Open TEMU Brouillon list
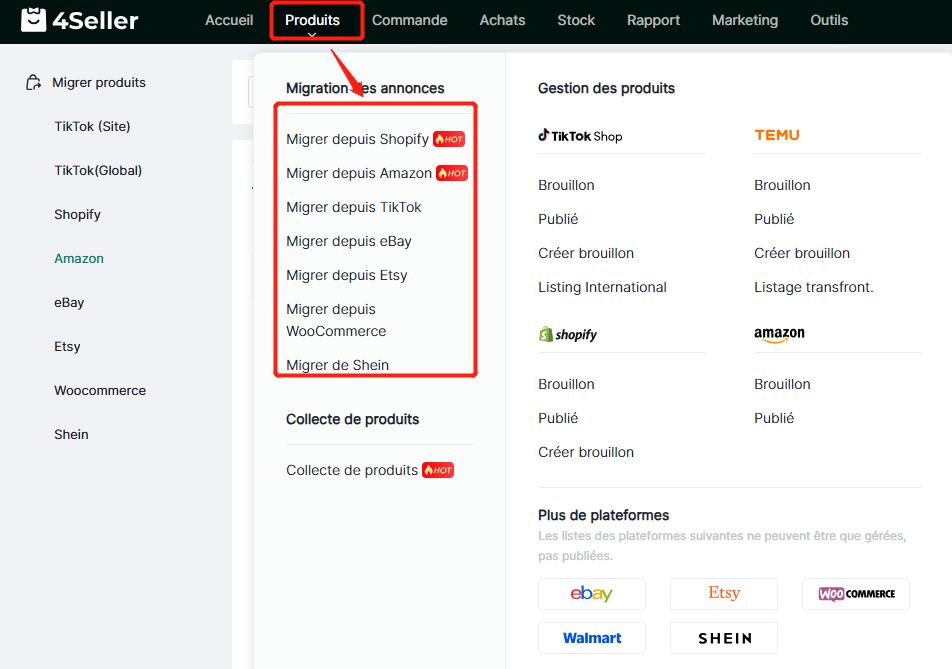 point(783,185)
